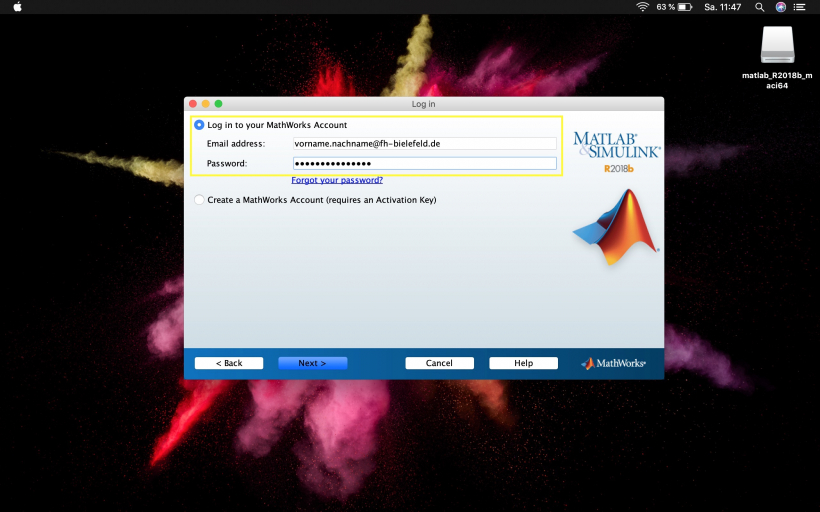Select Log in to your MathWorks Account
820x512 pixels.
[199, 125]
